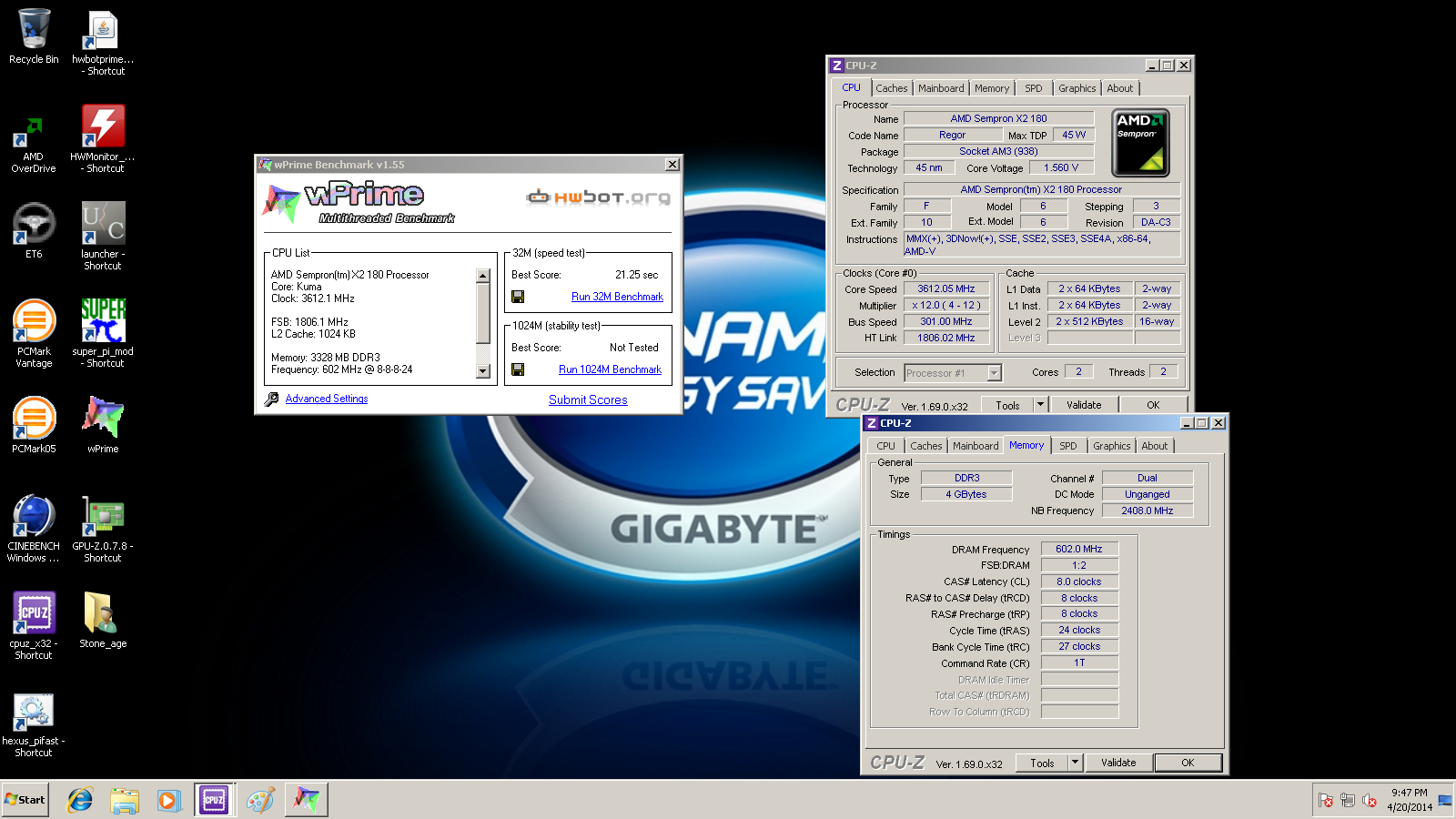
Task: Click Validate in lower CPU-Z window
Action: coord(1118,763)
